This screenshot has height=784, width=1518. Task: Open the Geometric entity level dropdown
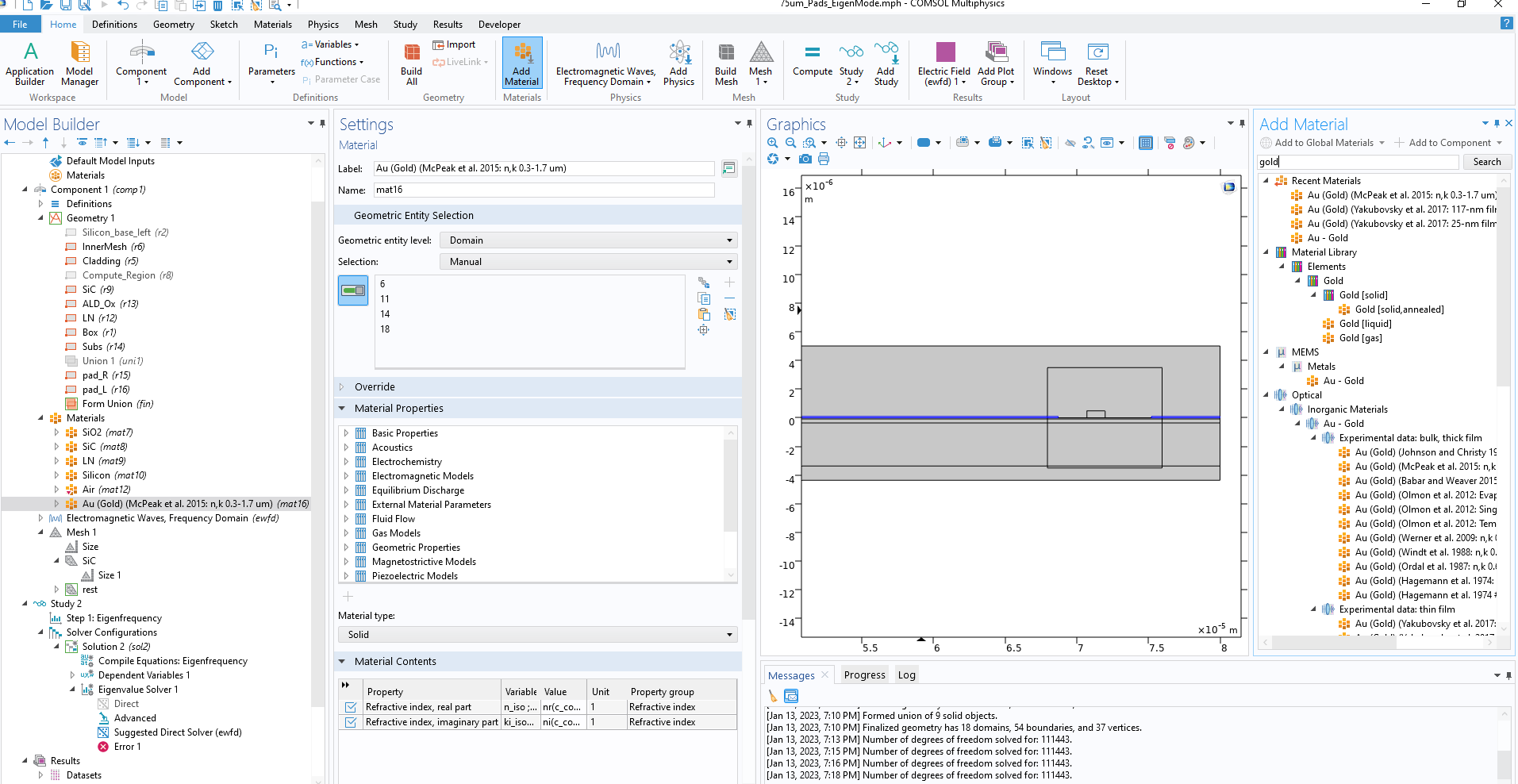(588, 240)
